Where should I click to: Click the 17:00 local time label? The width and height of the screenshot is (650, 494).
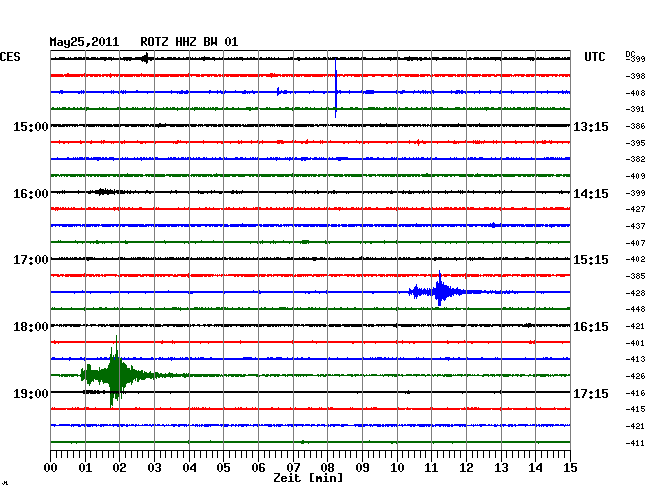(x=31, y=260)
